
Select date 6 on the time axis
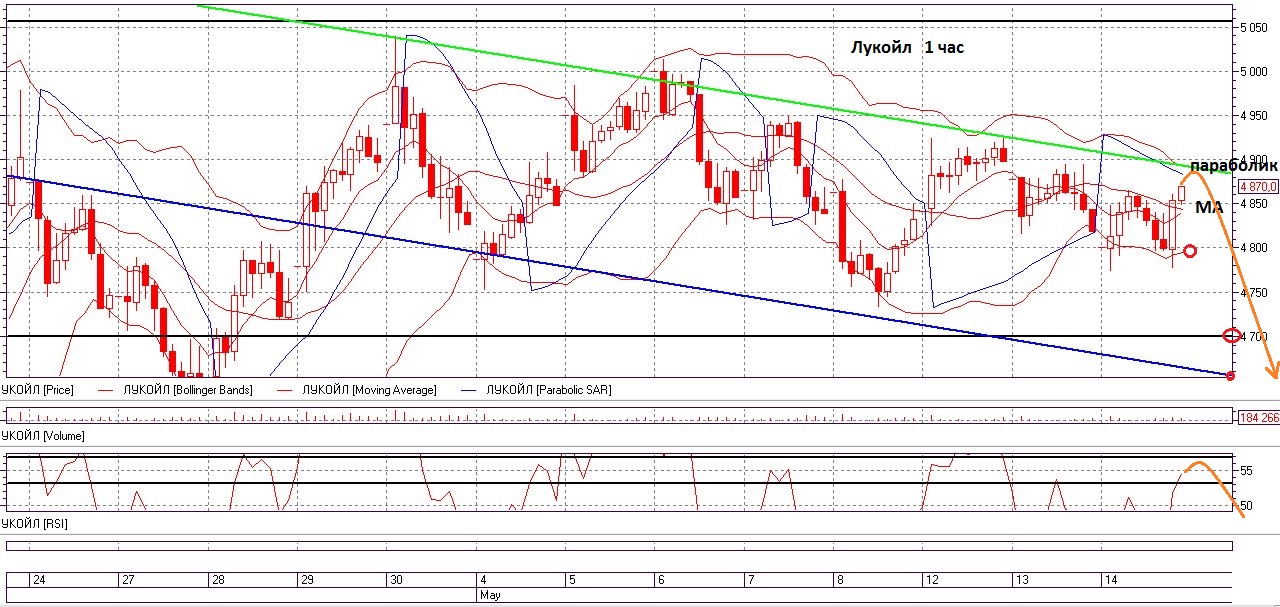tap(660, 580)
